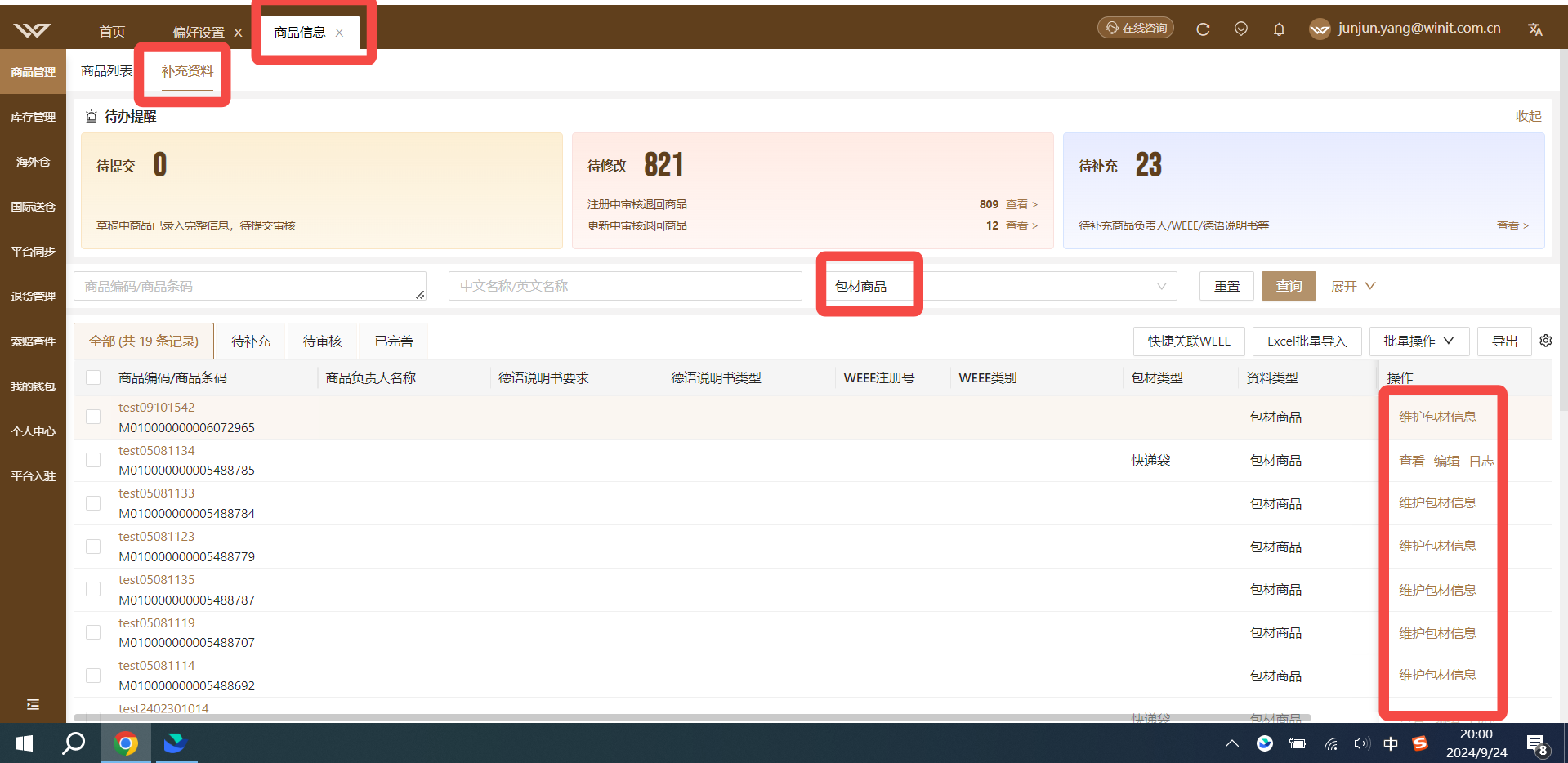The height and width of the screenshot is (763, 1568).
Task: Open network icon in system tray
Action: coord(1330,743)
